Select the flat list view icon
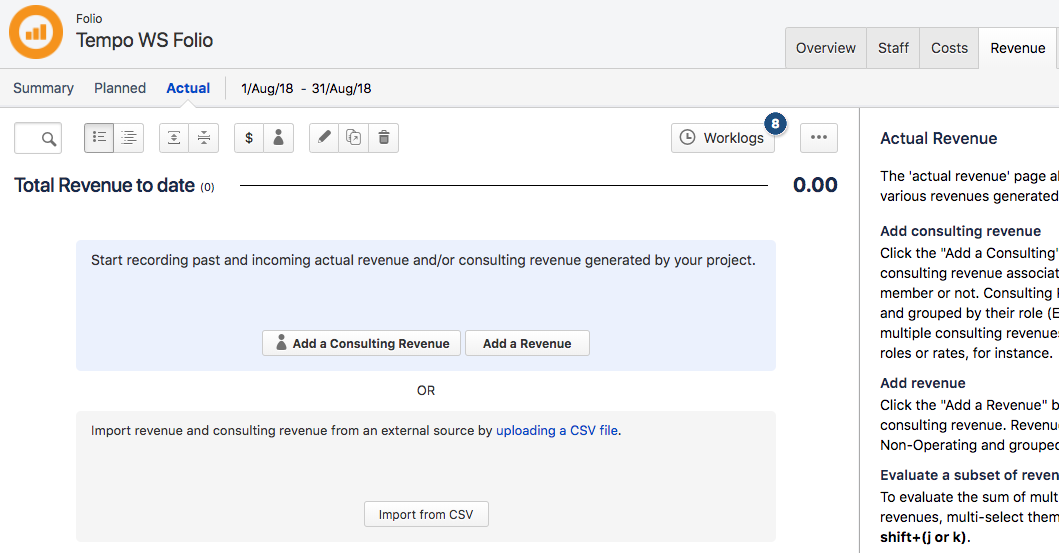The image size is (1059, 553). point(99,138)
